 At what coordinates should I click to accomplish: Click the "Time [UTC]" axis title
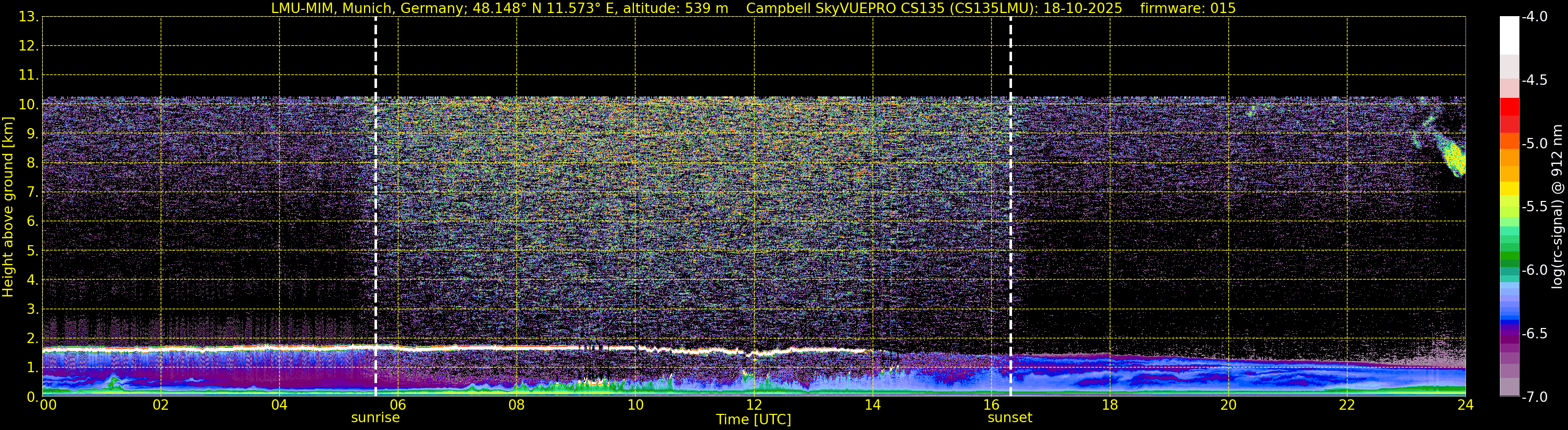(x=754, y=420)
